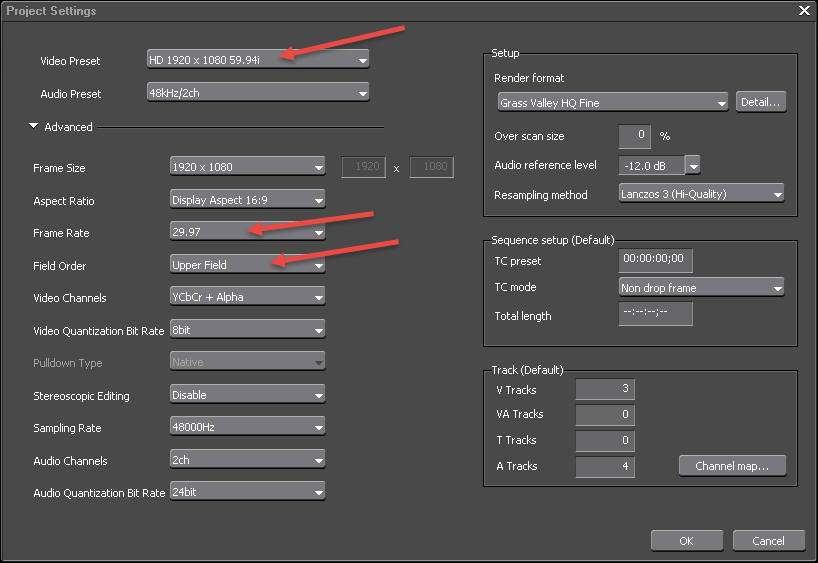Open the Audio Preset dropdown

[257, 94]
